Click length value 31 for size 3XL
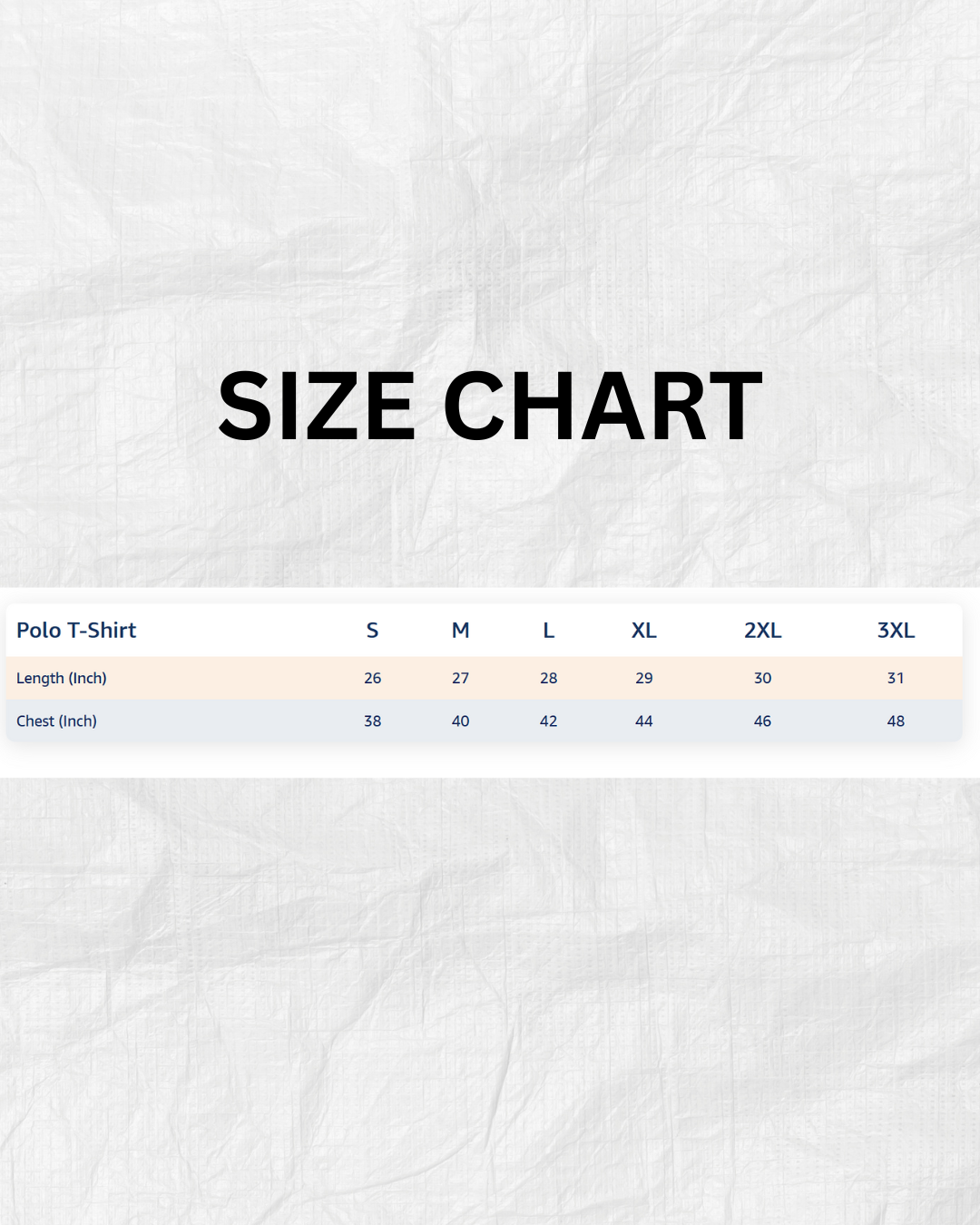The height and width of the screenshot is (1225, 980). click(x=896, y=678)
